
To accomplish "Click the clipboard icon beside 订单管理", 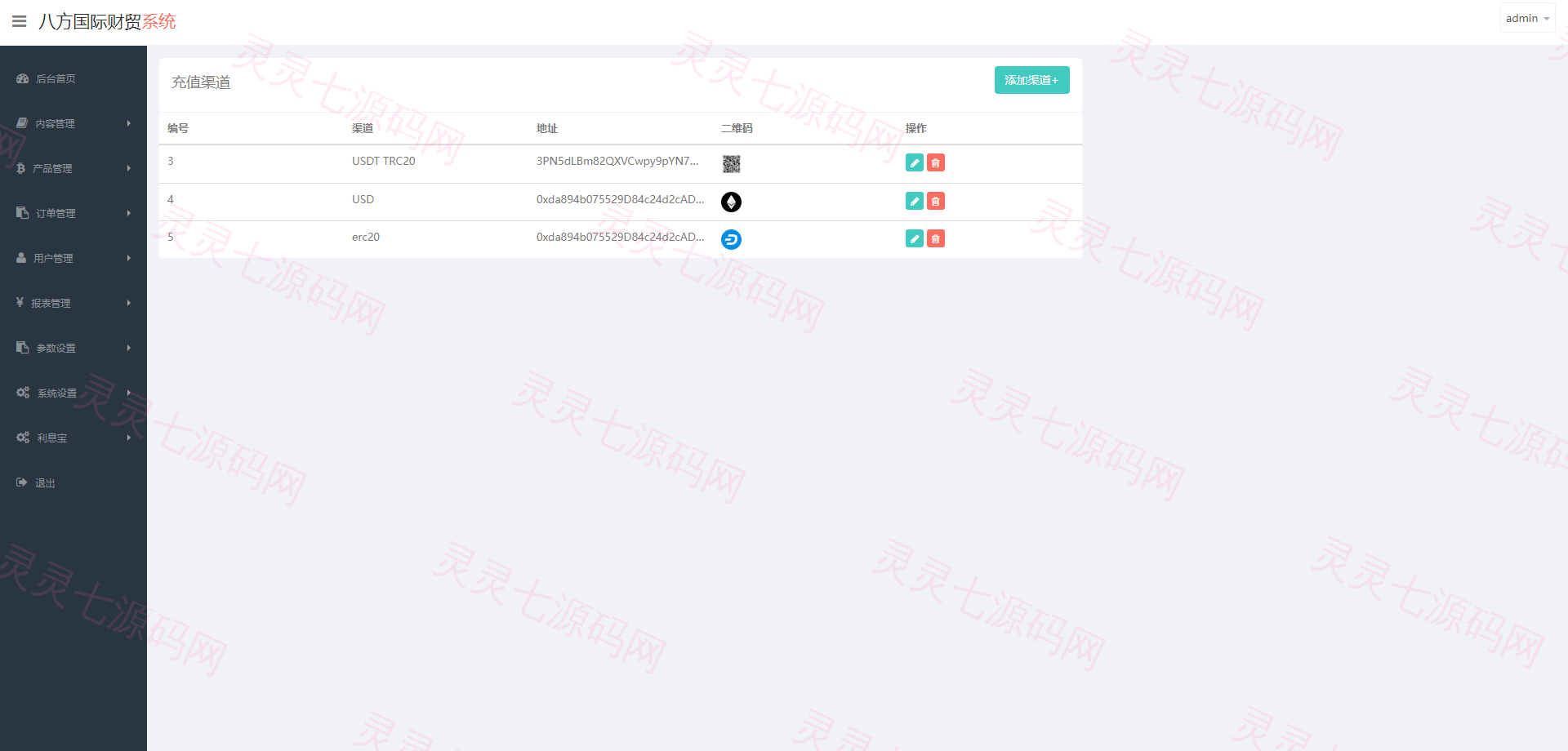I will click(23, 213).
